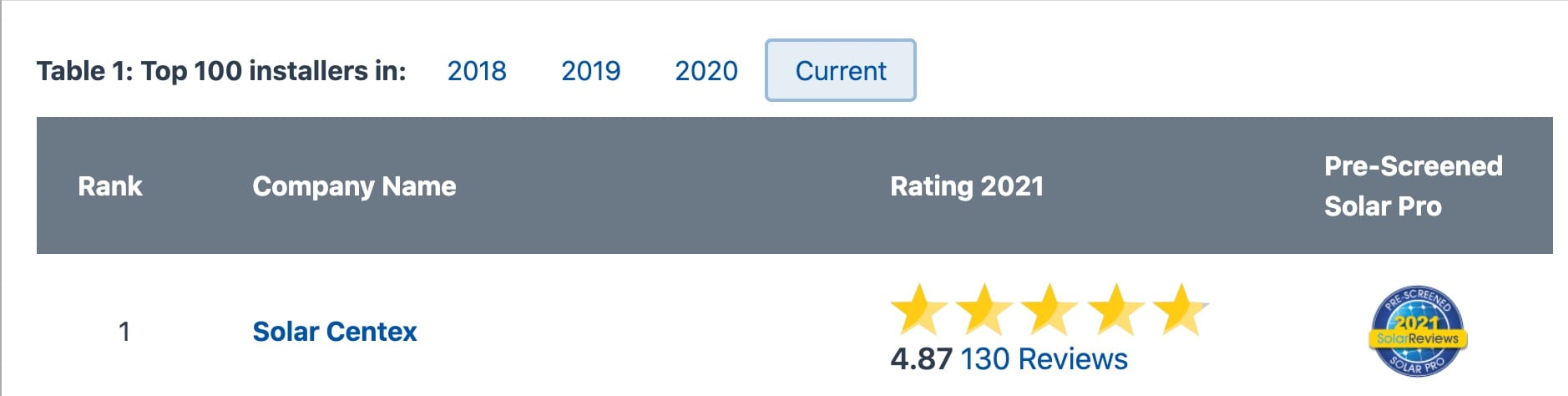Switch to the 2019 installers tab
This screenshot has width=1568, height=396.
tap(590, 71)
